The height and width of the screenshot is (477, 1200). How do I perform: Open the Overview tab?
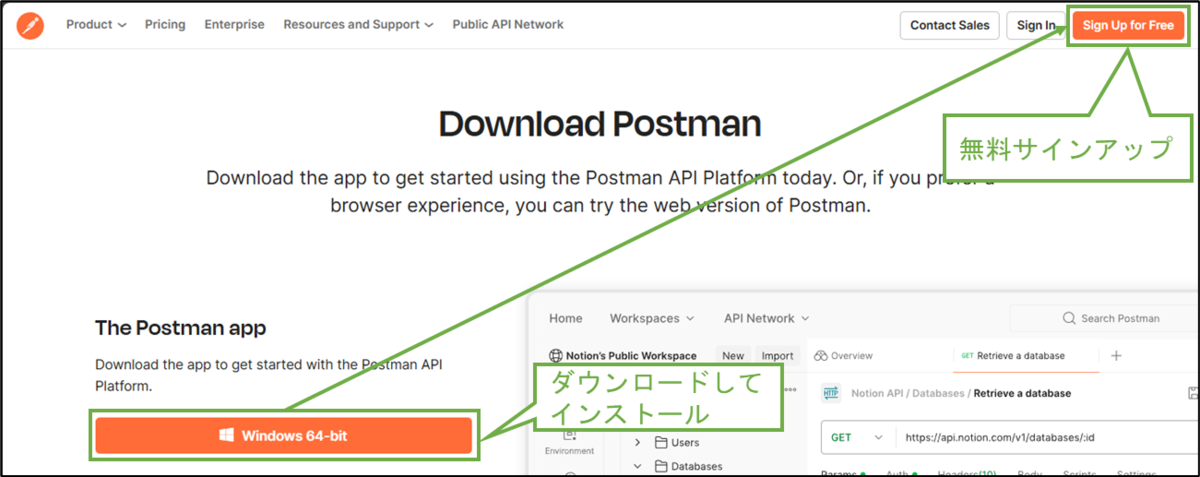(x=844, y=356)
